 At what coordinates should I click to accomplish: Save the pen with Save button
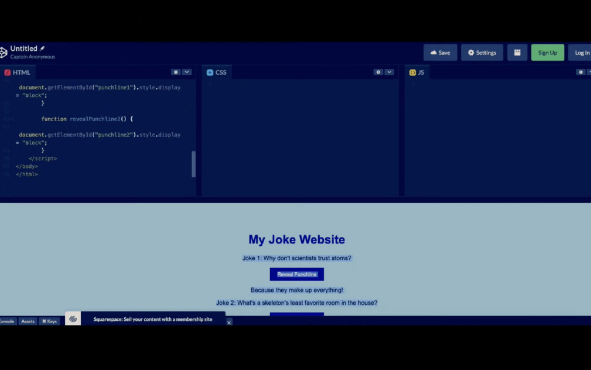[x=440, y=52]
